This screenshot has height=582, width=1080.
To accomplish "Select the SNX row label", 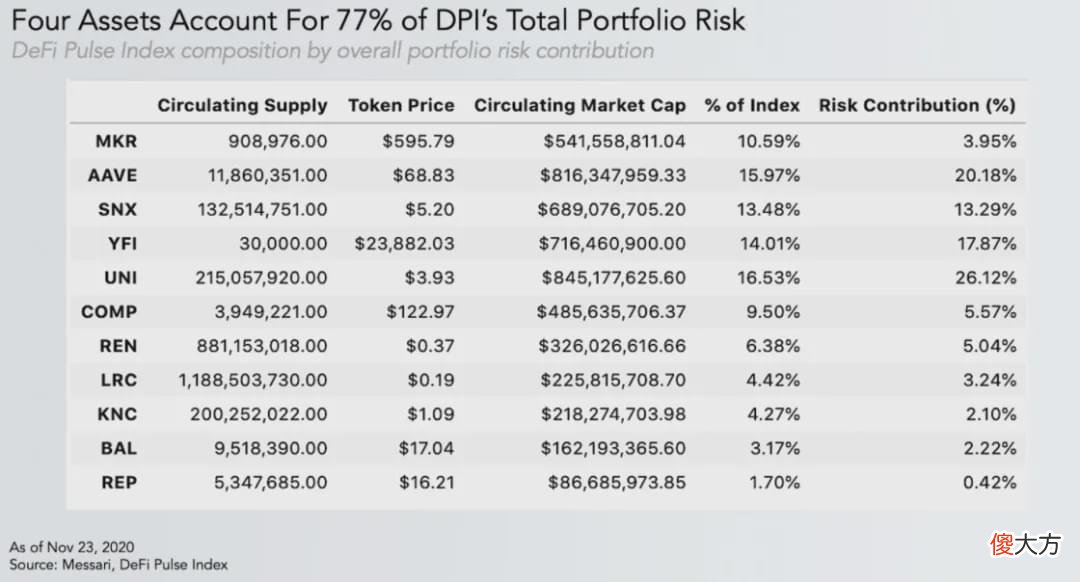I will (117, 209).
